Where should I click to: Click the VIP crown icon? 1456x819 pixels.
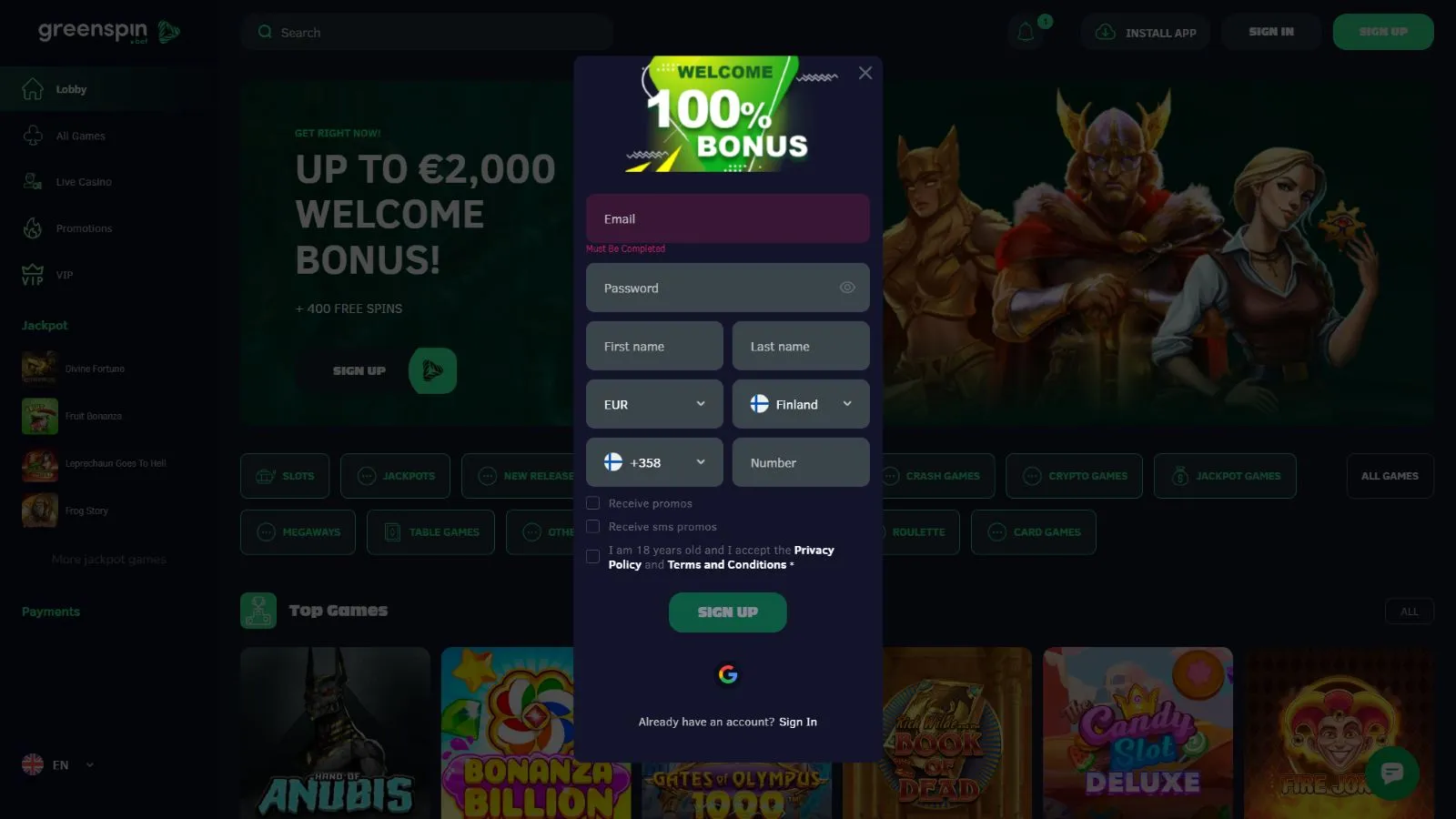(33, 275)
